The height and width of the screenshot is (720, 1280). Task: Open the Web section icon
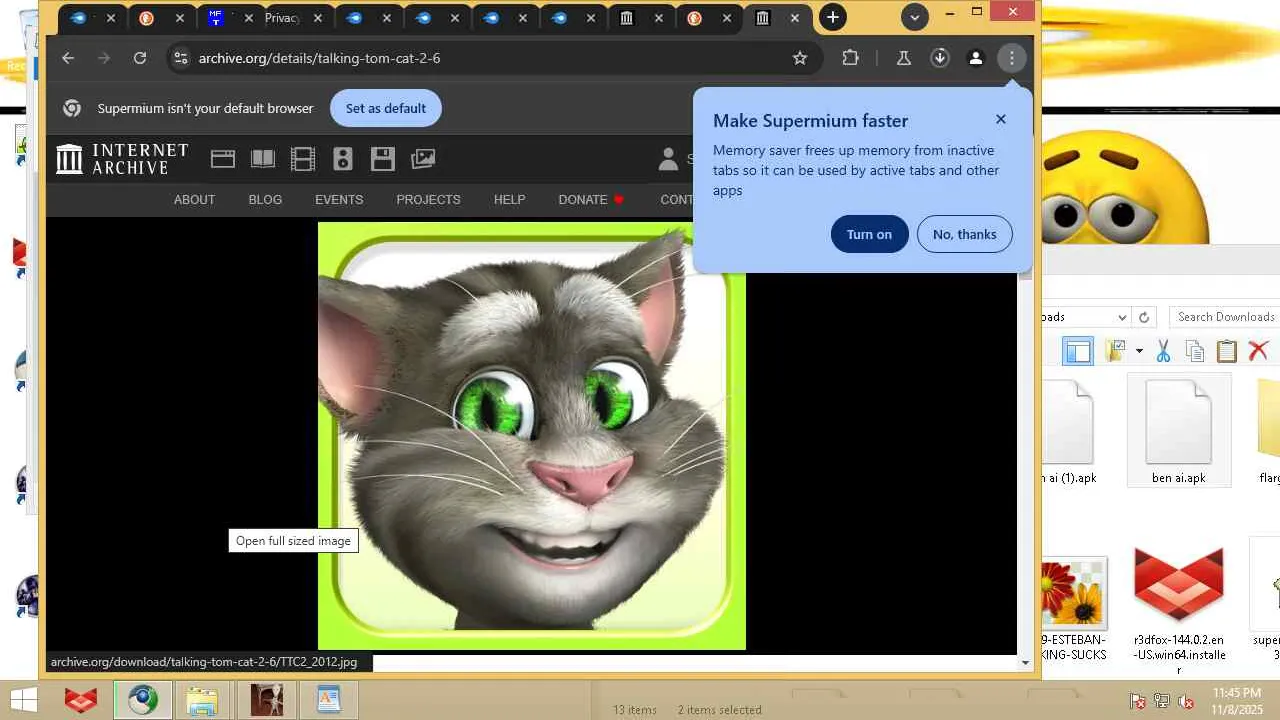(x=223, y=158)
